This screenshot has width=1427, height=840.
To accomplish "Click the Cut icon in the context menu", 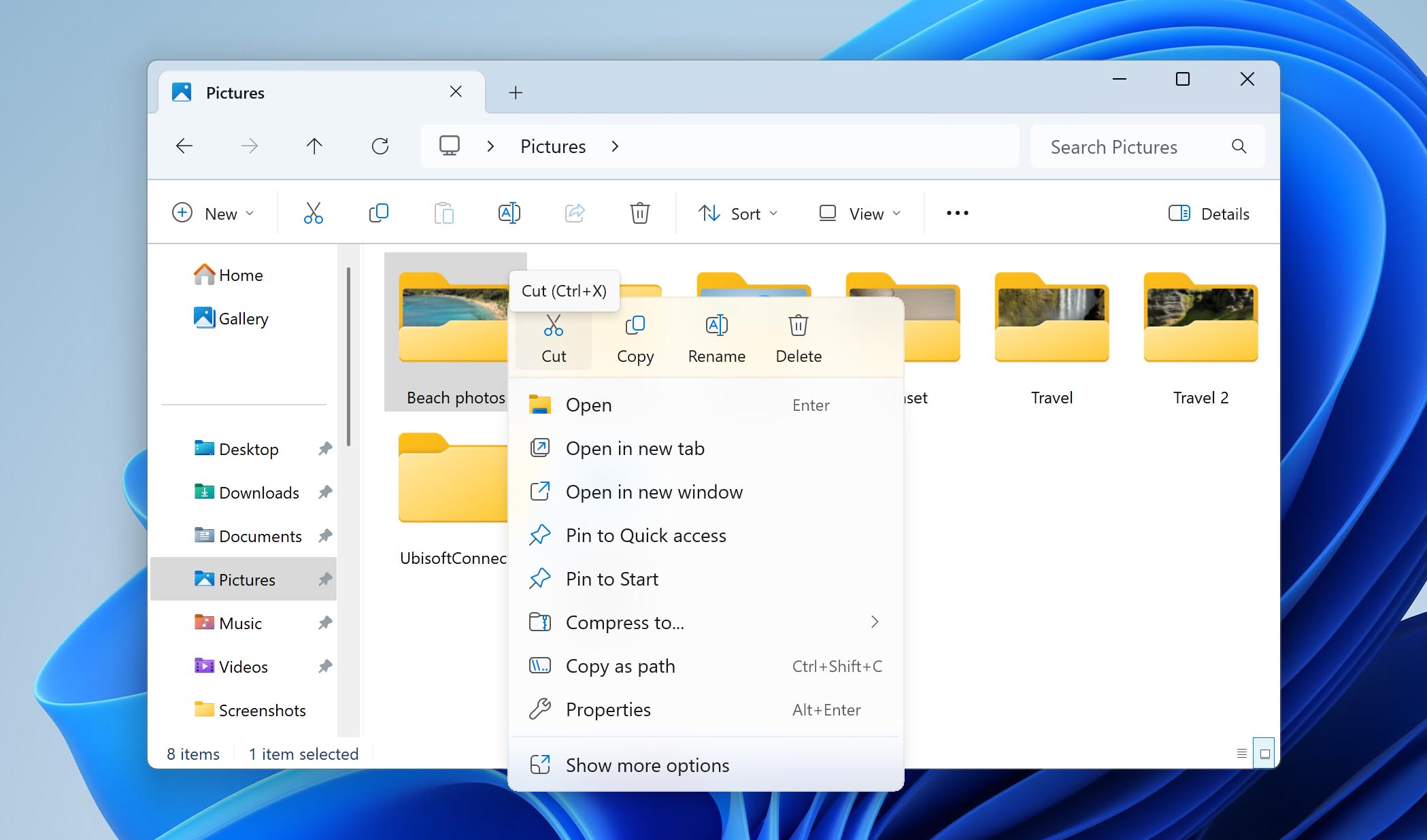I will point(554,326).
